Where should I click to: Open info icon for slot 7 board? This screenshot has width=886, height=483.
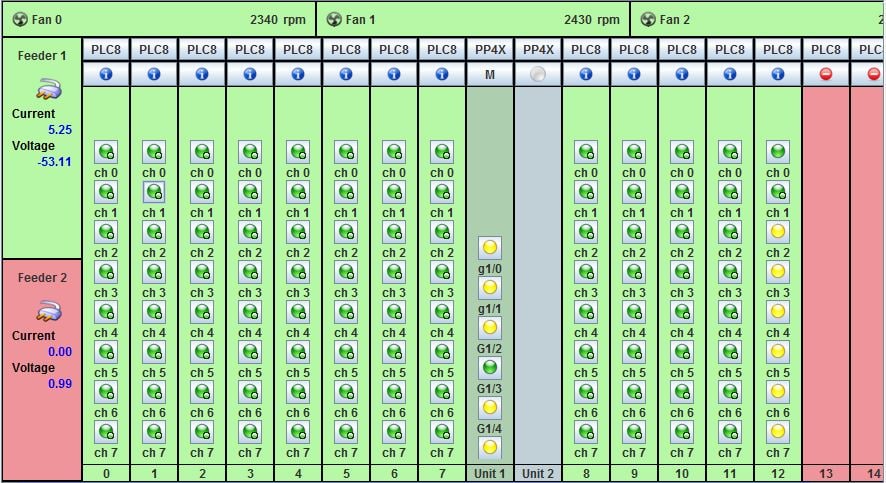coord(442,74)
